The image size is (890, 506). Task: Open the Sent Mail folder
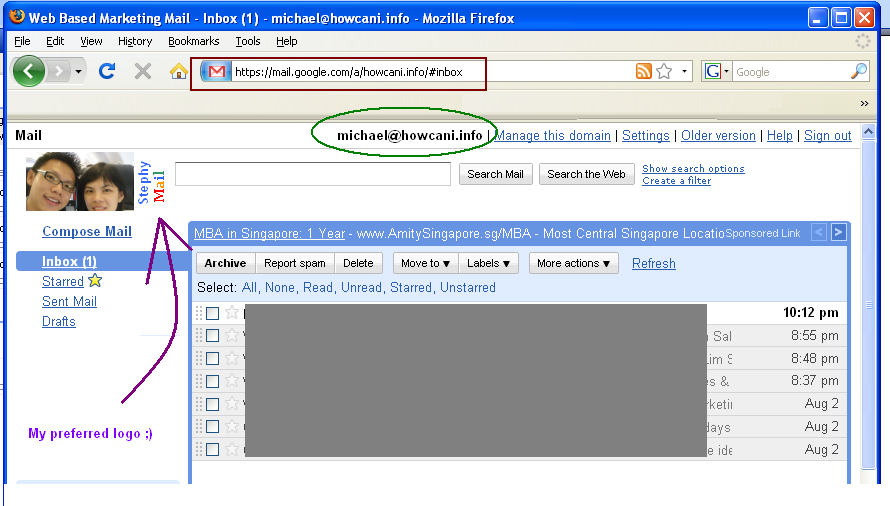(x=69, y=301)
